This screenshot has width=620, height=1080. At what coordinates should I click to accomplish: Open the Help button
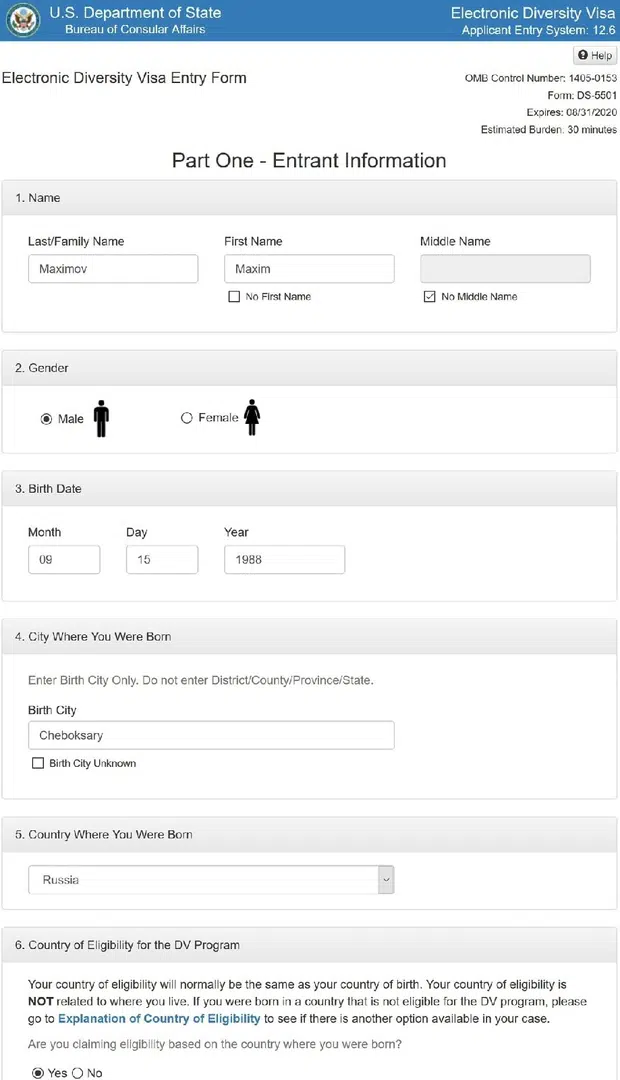[x=595, y=55]
